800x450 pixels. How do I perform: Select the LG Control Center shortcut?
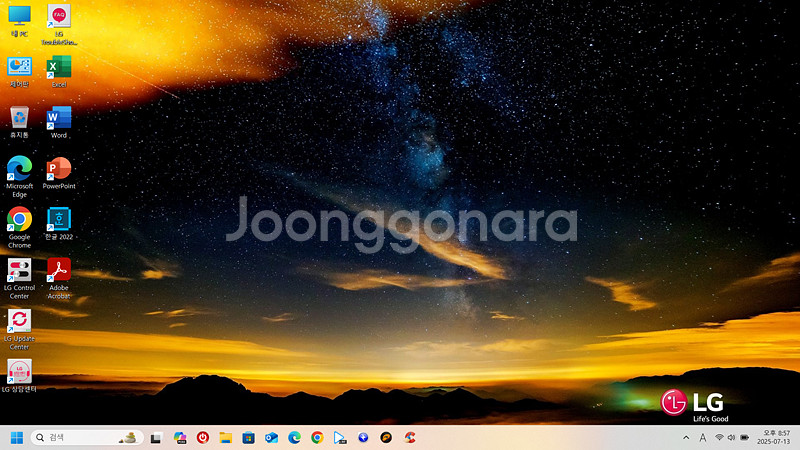(19, 278)
